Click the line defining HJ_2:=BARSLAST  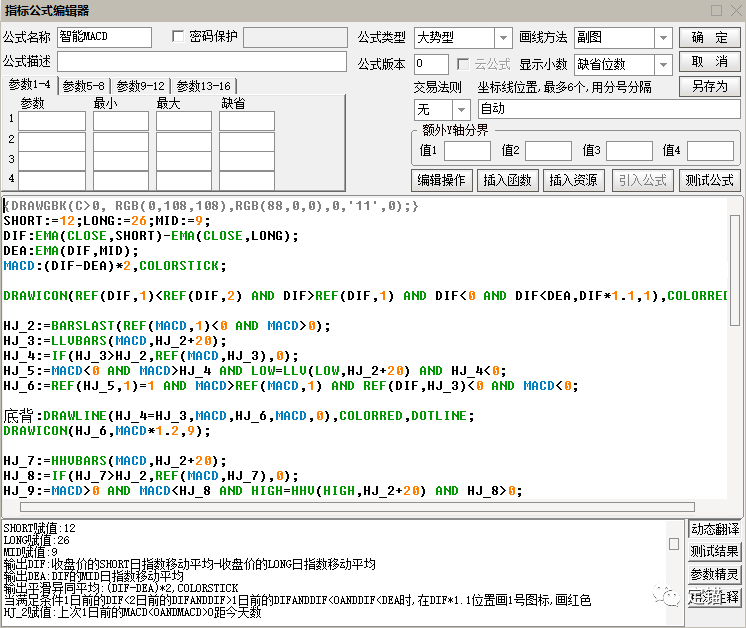167,326
